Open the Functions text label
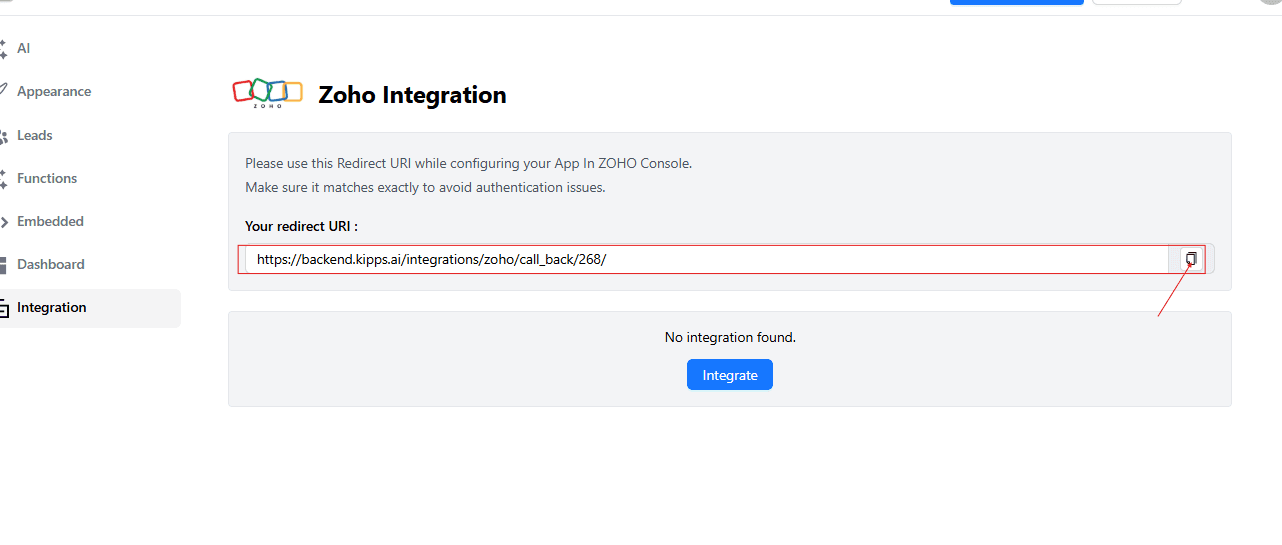1282x545 pixels. [x=47, y=178]
